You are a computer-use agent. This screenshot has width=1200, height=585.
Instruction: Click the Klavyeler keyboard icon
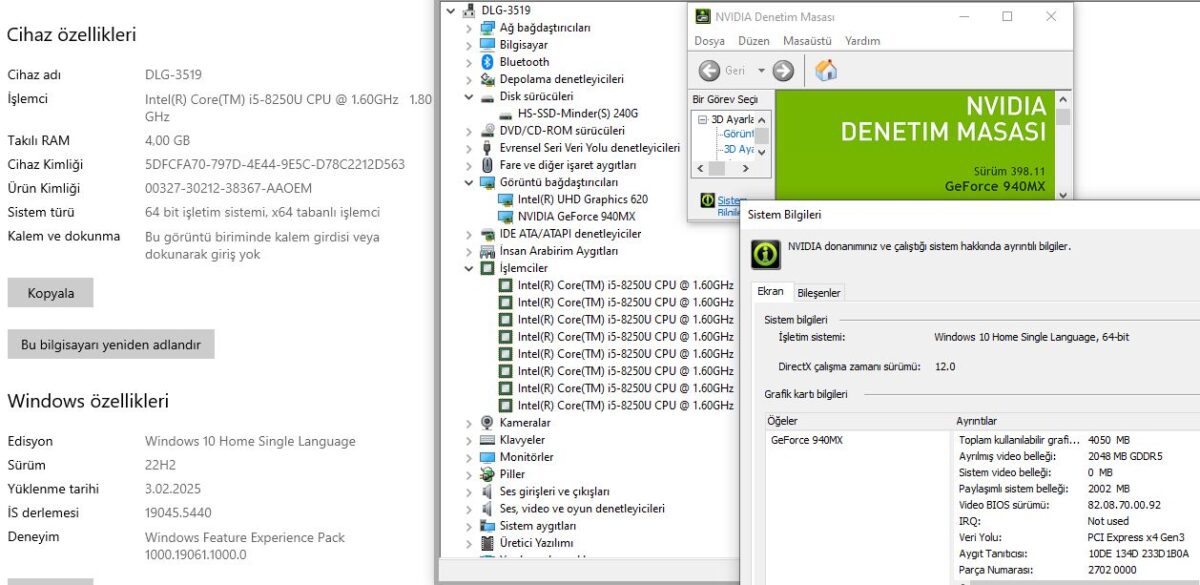click(487, 440)
